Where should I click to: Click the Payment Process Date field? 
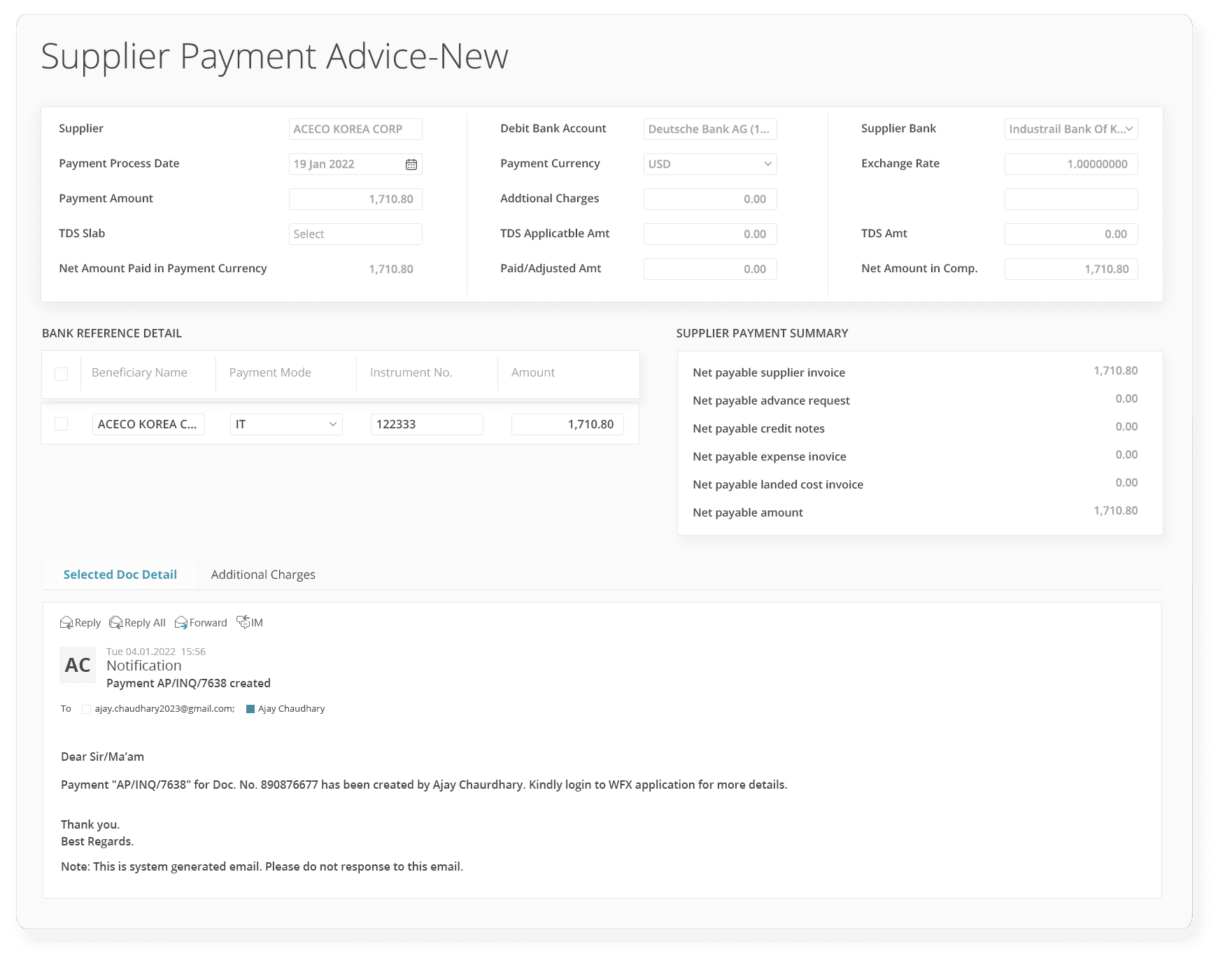click(x=355, y=164)
